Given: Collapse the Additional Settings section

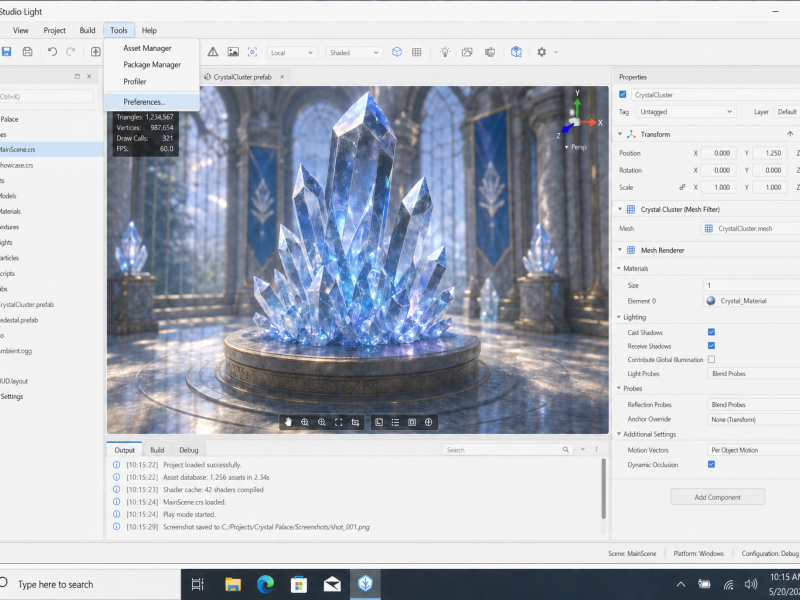Looking at the screenshot, I should [618, 434].
